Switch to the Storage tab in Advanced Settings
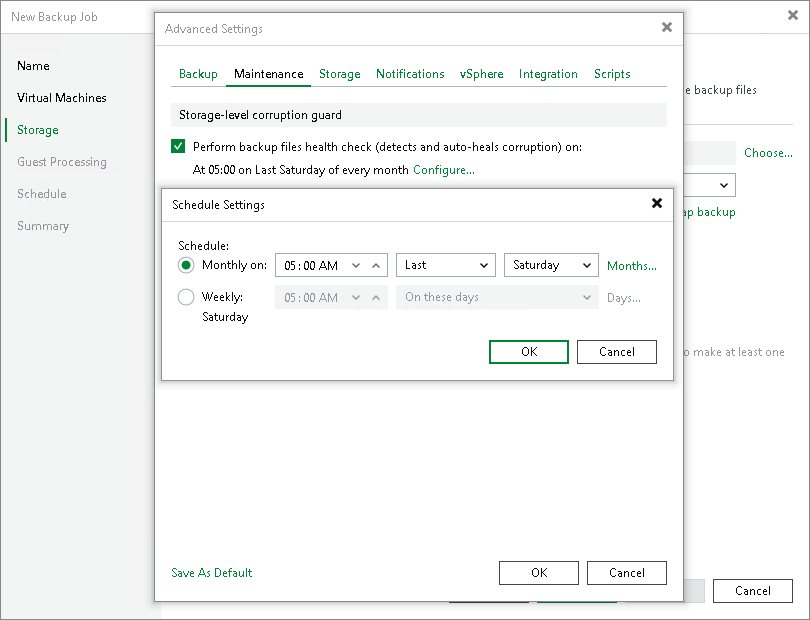This screenshot has width=810, height=620. click(x=340, y=74)
